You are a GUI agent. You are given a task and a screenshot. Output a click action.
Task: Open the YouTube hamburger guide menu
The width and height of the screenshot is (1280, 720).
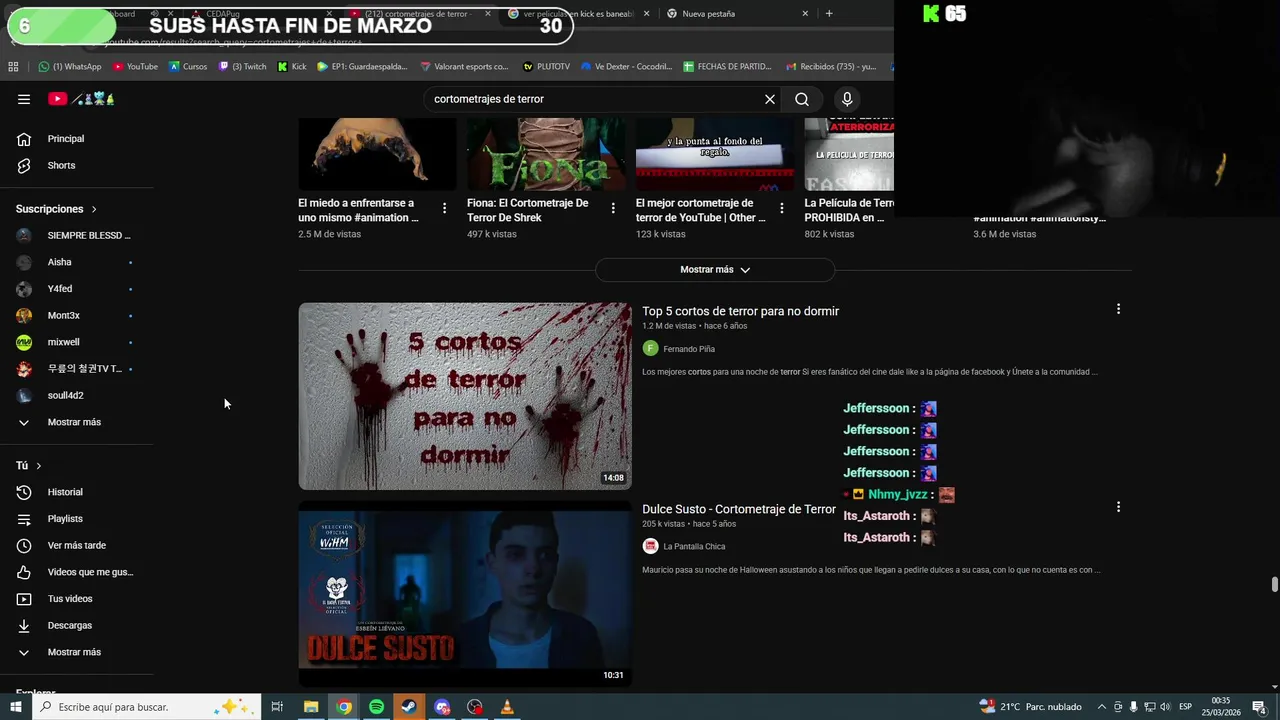coord(24,99)
